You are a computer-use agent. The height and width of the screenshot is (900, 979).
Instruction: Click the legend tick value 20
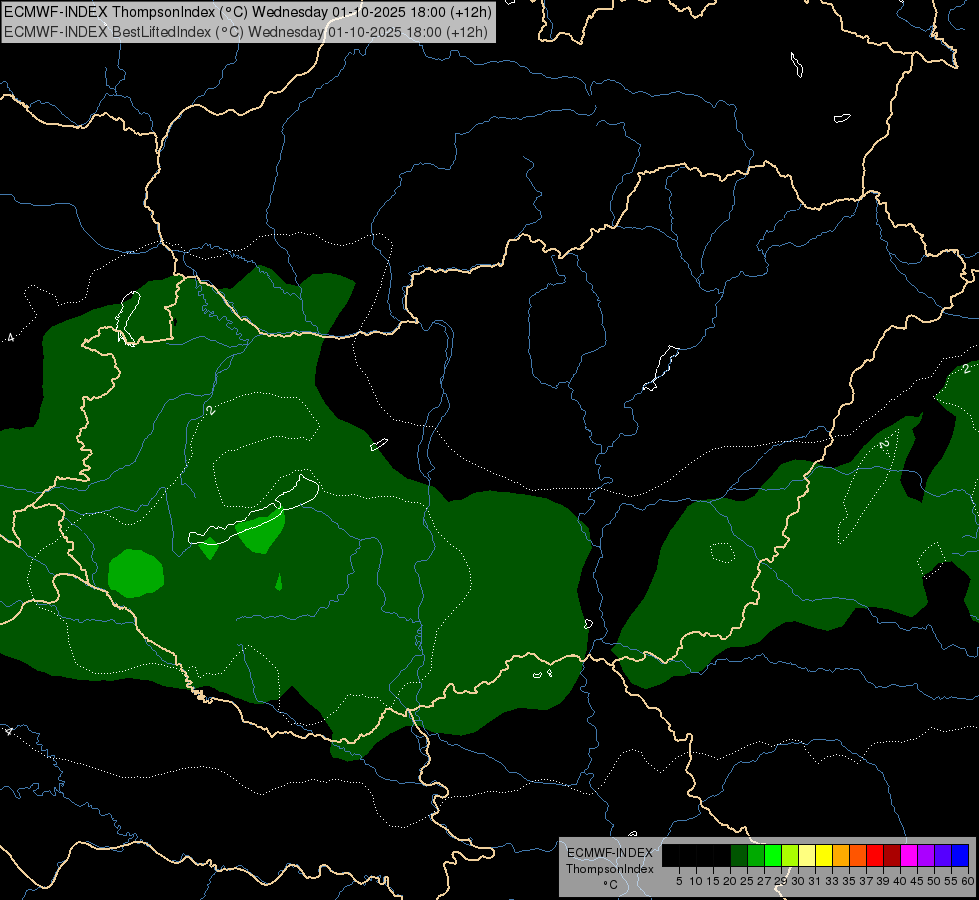730,881
